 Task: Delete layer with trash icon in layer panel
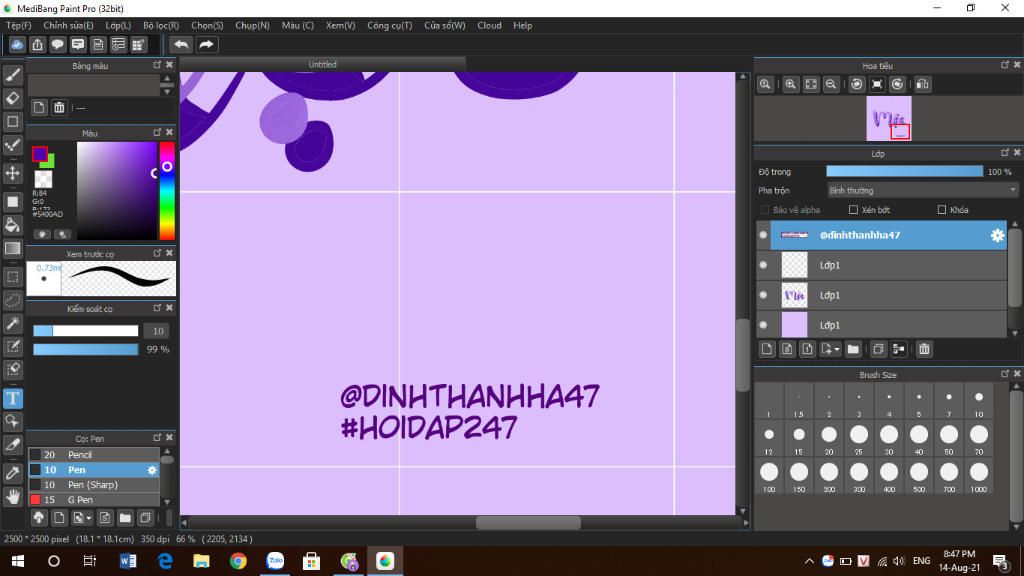click(x=924, y=349)
